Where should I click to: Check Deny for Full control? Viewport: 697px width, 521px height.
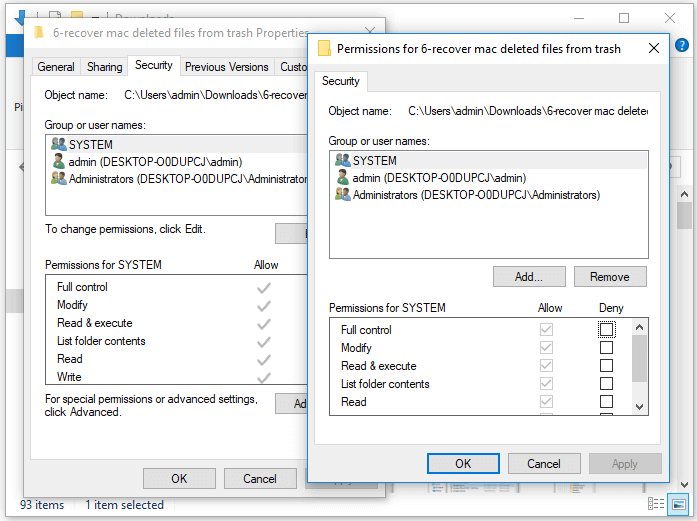coord(606,330)
